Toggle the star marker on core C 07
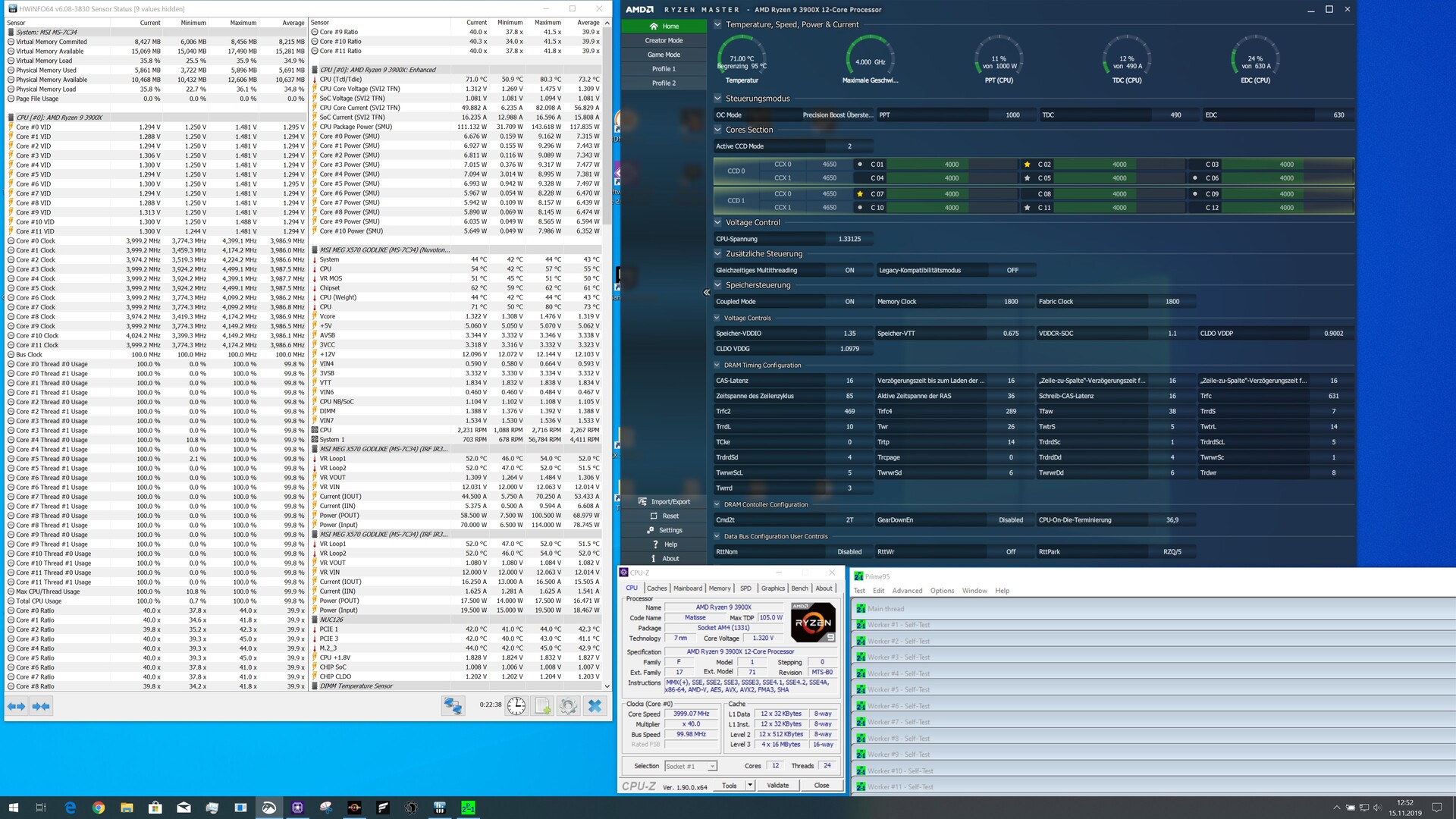Image resolution: width=1456 pixels, height=819 pixels. [x=859, y=194]
